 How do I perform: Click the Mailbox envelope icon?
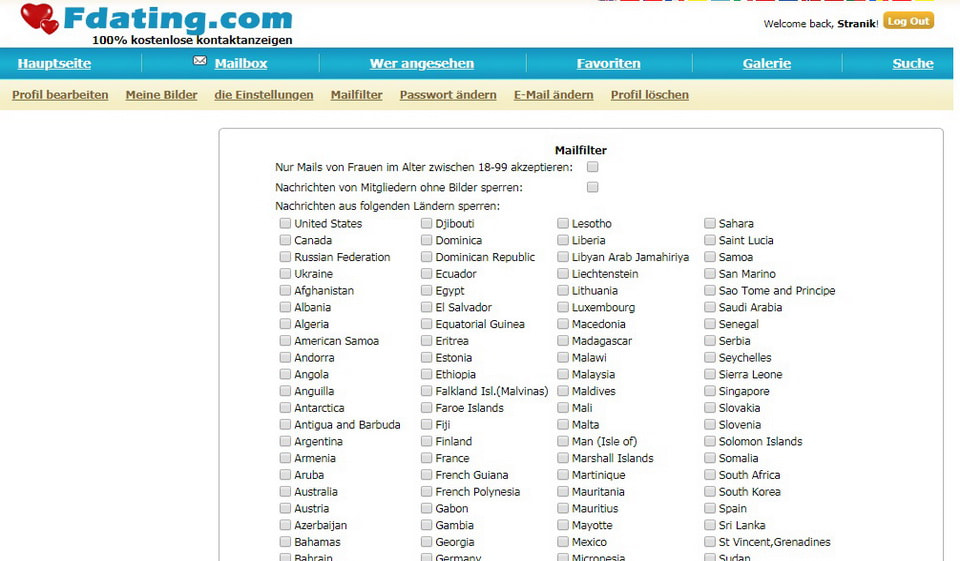(200, 62)
